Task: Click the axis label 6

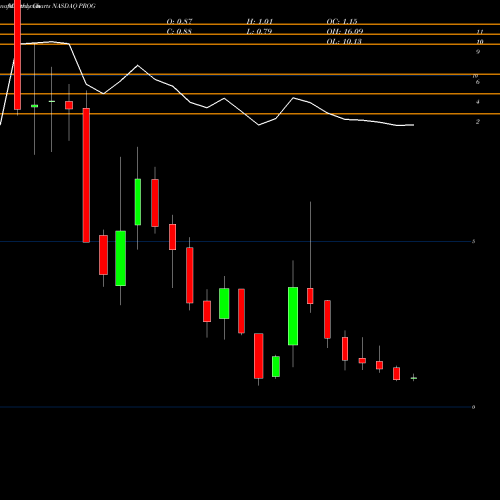Action: [x=478, y=82]
